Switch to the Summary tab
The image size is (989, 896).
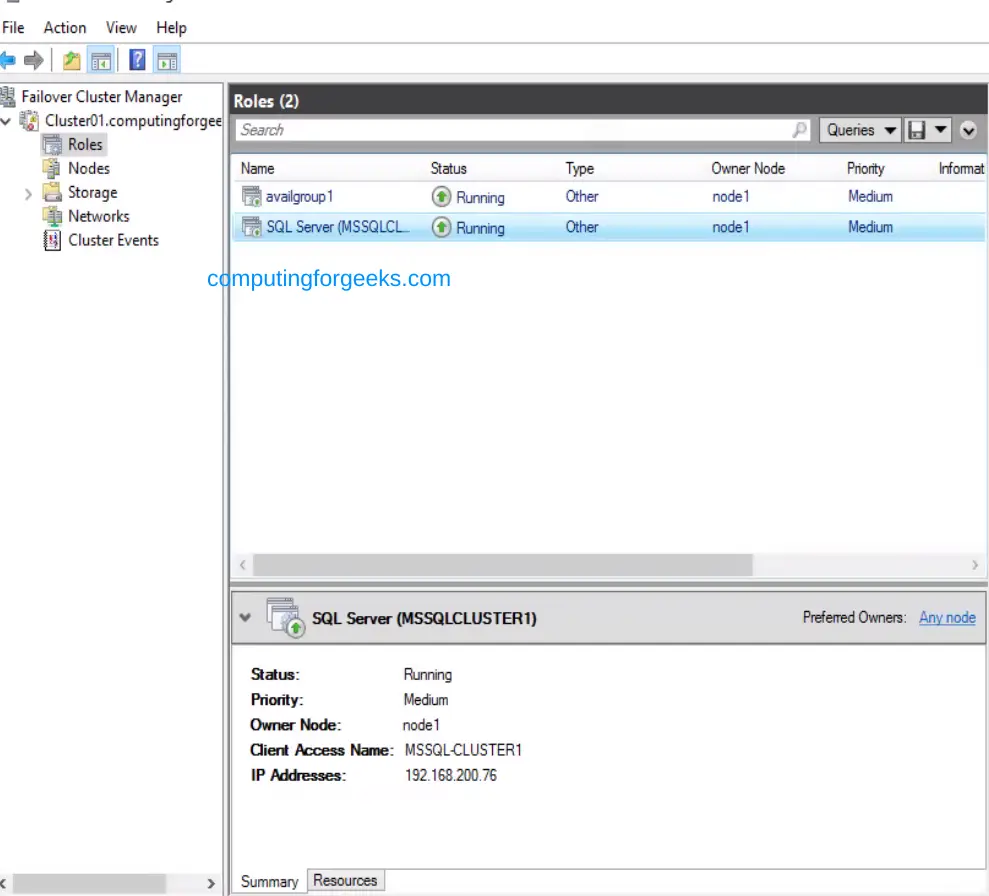[269, 881]
